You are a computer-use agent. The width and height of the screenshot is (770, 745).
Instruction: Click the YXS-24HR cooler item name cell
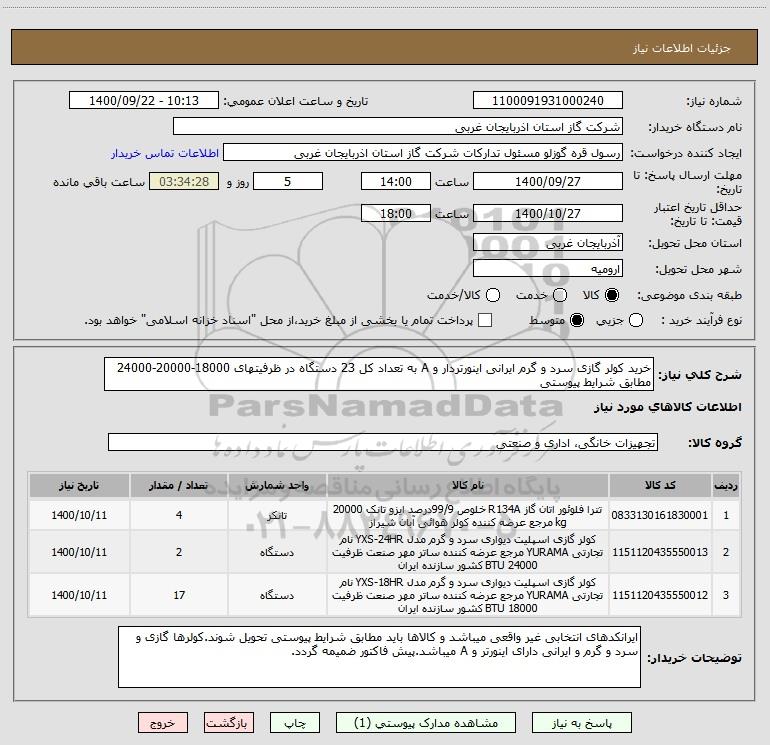tap(468, 552)
